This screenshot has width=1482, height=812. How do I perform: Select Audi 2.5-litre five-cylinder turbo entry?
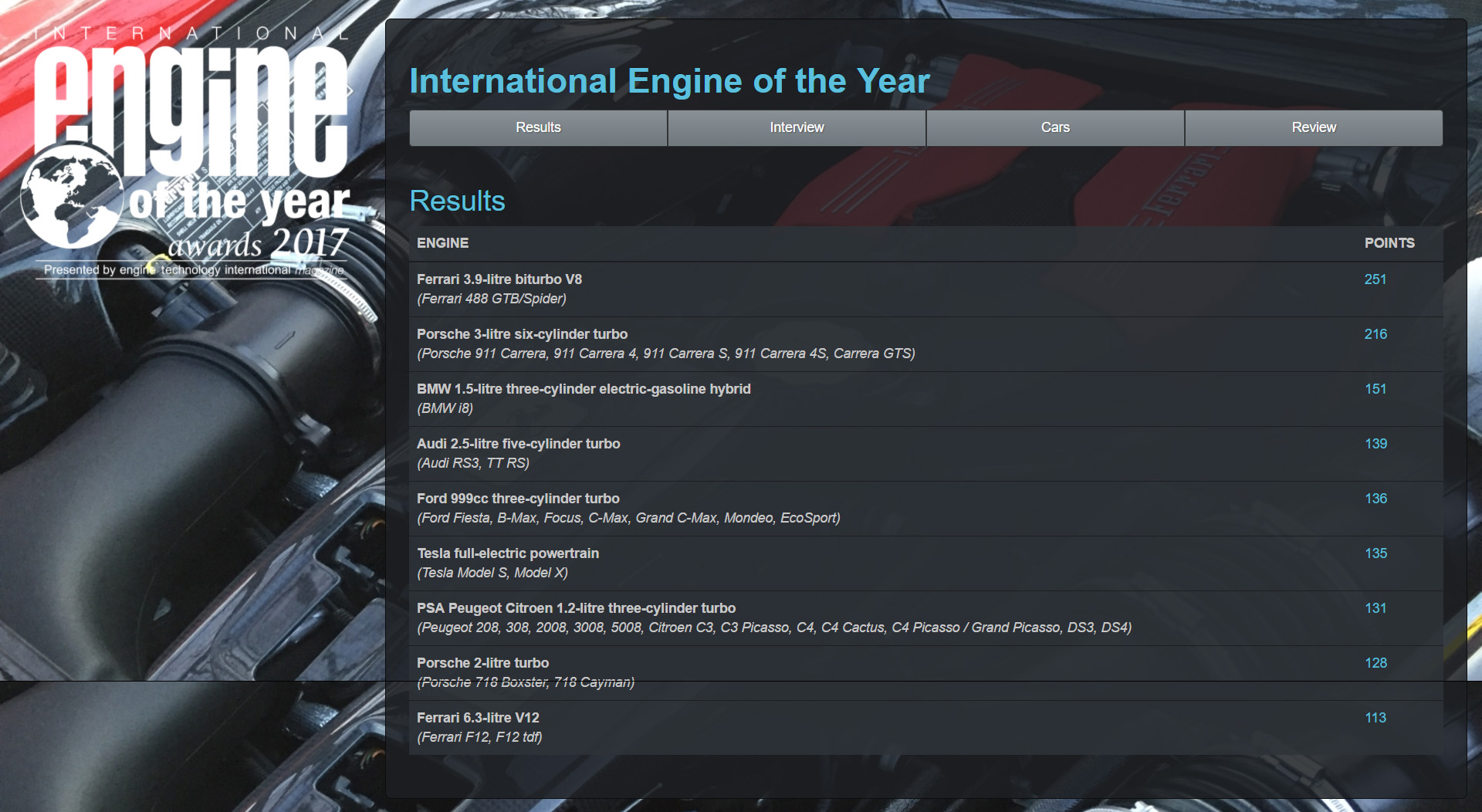tap(925, 454)
